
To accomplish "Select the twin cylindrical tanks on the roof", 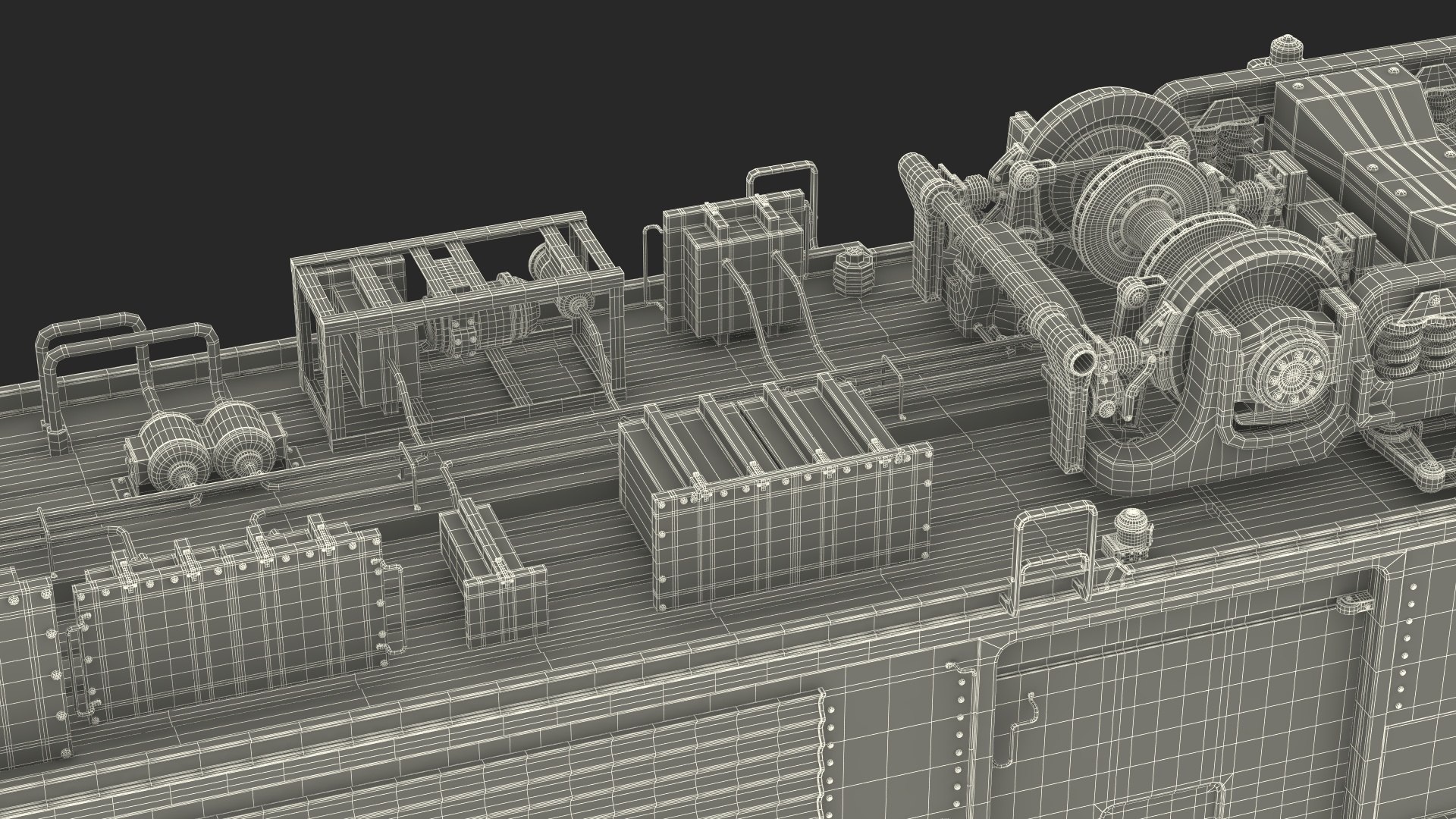I will click(205, 451).
